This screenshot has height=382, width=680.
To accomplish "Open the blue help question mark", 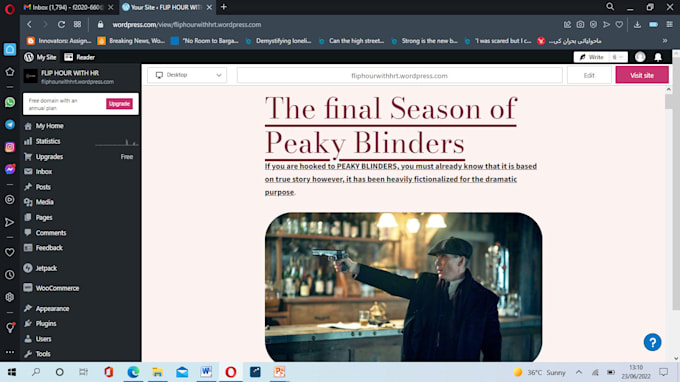I will point(652,342).
